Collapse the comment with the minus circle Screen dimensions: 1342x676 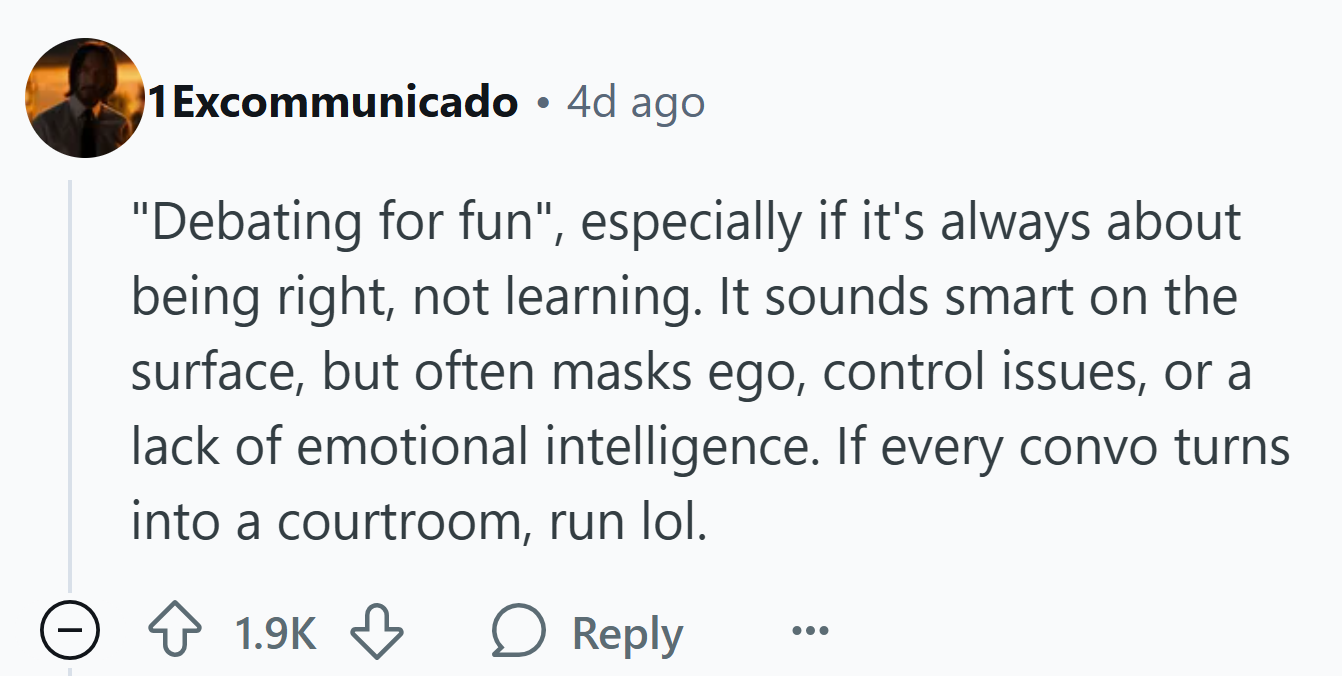pyautogui.click(x=70, y=632)
